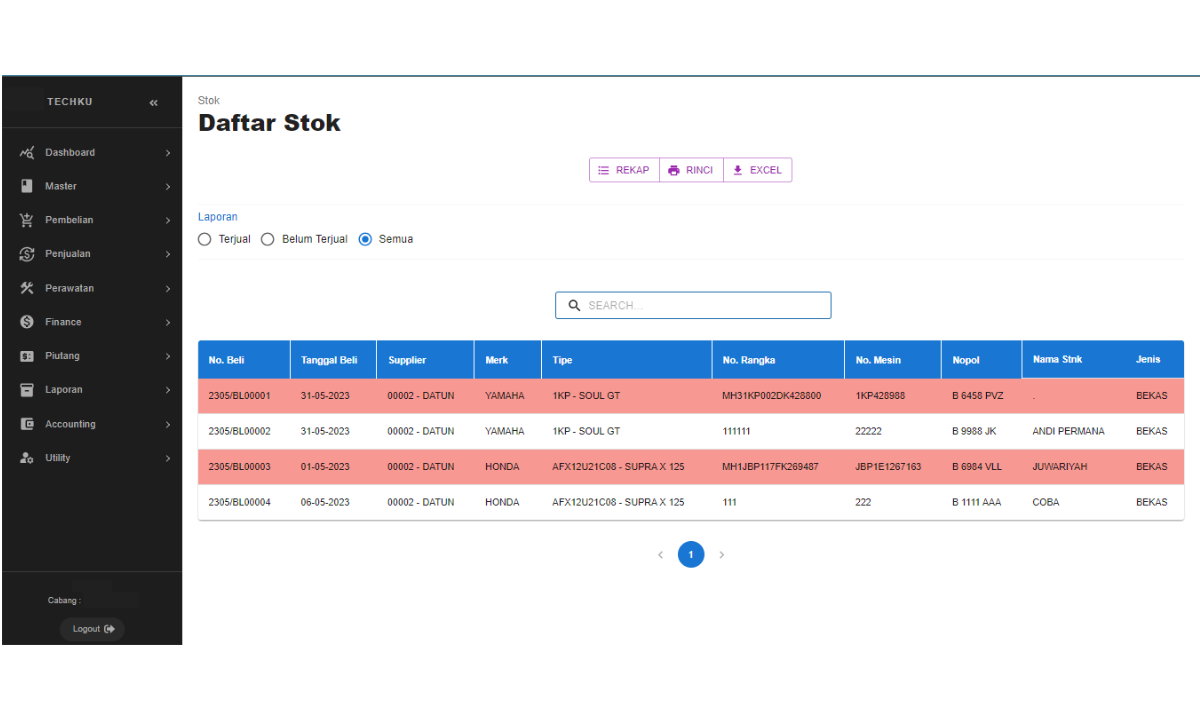
Task: Select the Belum Terjual radio option
Action: (268, 240)
